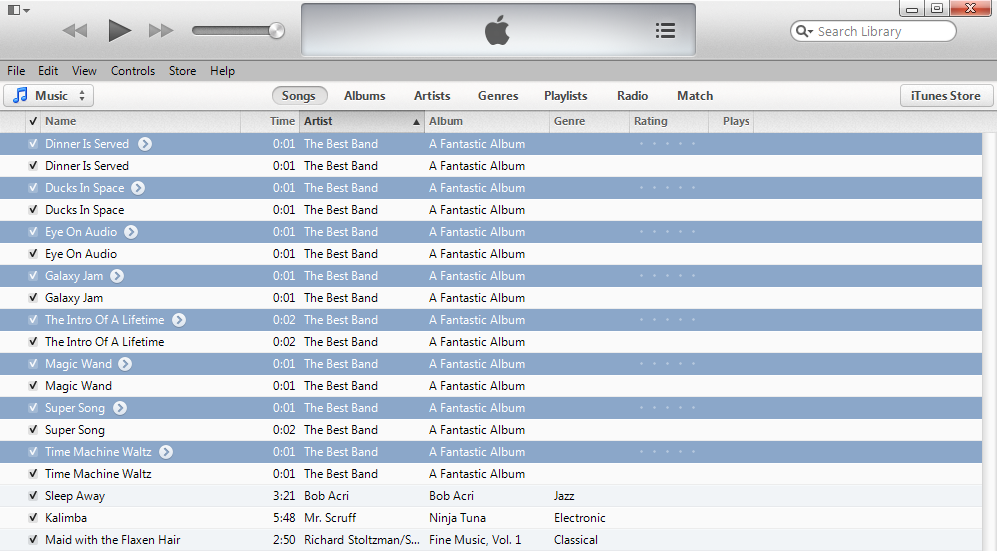Skip to previous track

(x=75, y=31)
